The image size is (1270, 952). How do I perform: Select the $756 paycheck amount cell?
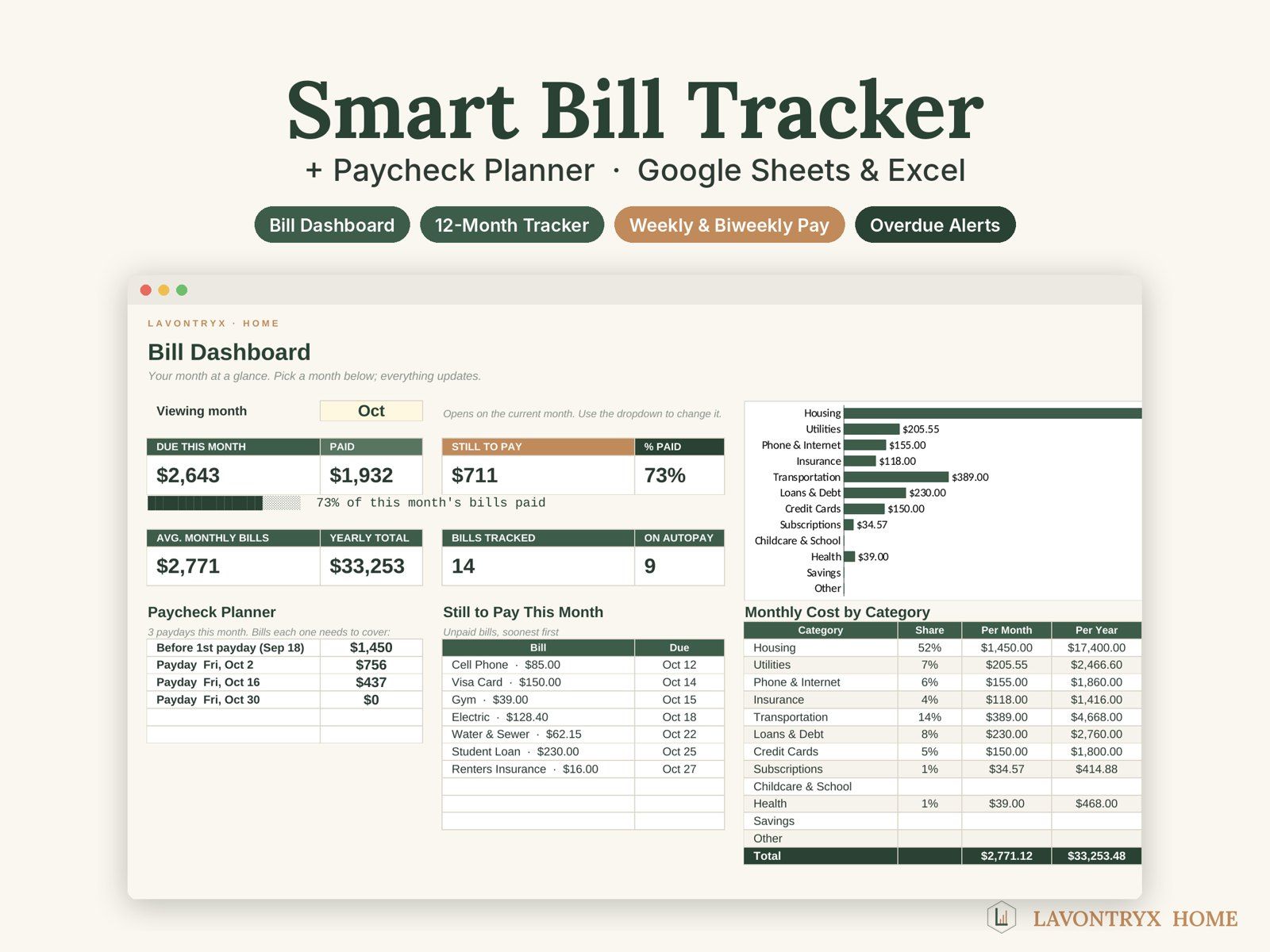(371, 665)
